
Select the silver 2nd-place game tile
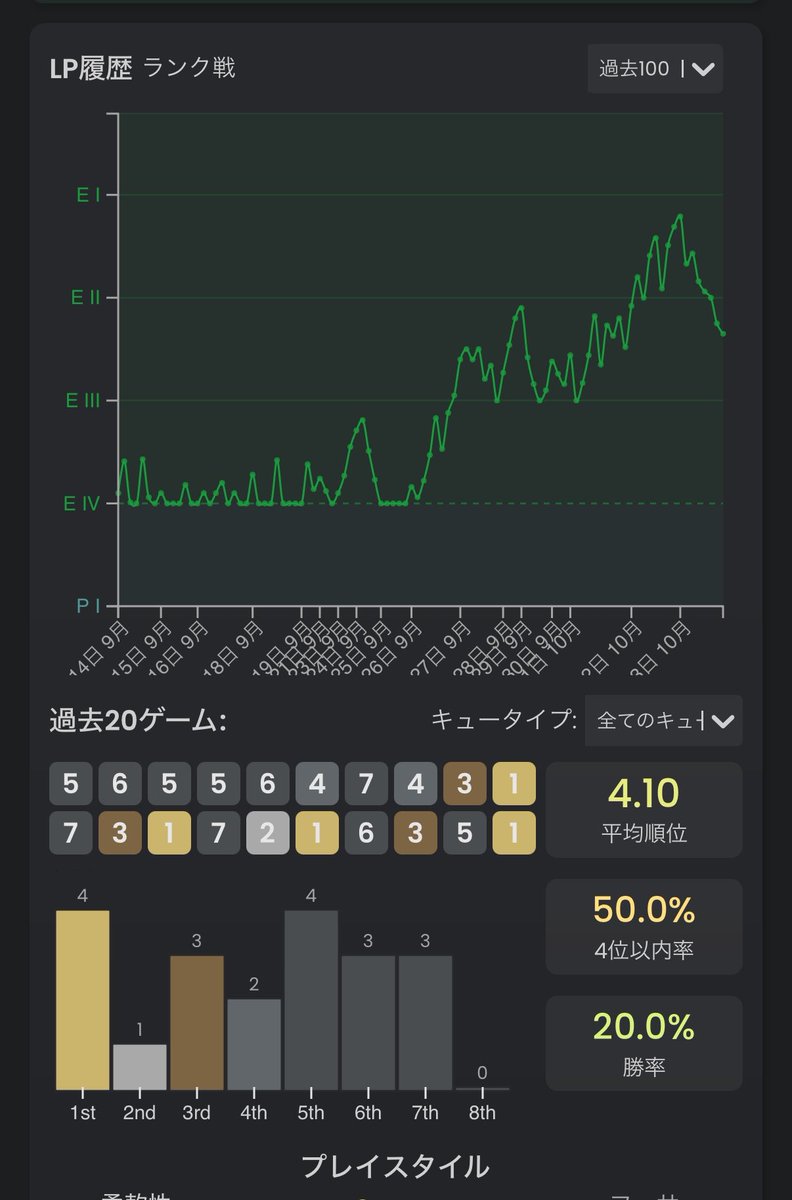(267, 833)
